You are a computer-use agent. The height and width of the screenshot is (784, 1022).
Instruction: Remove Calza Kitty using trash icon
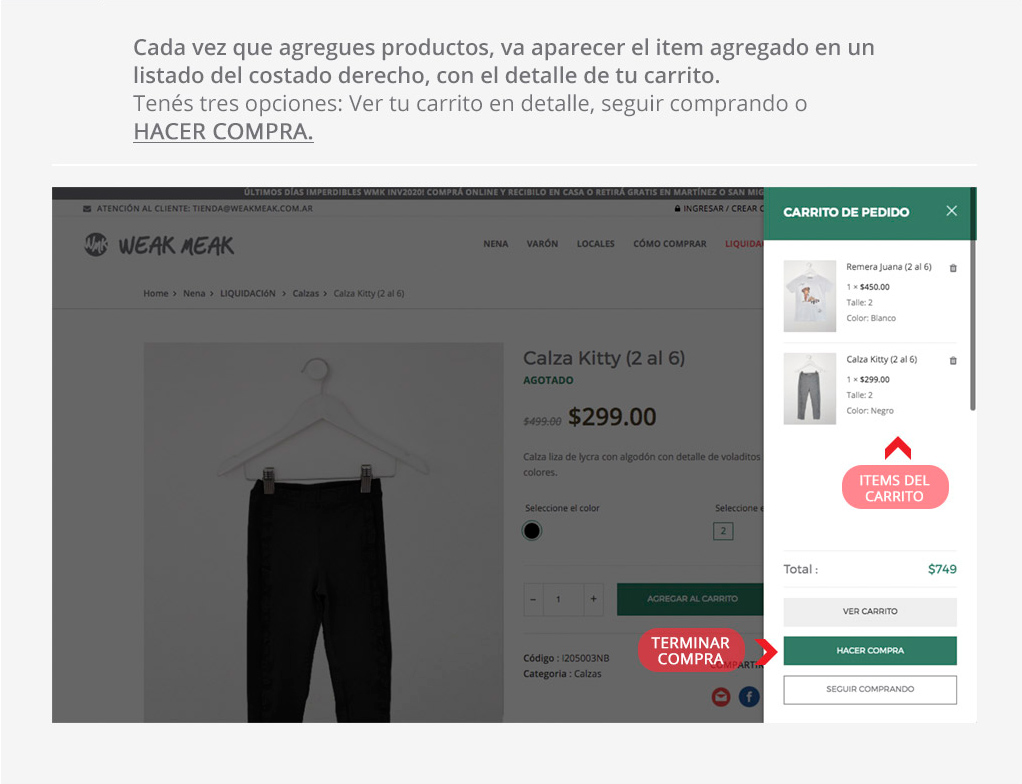pyautogui.click(x=953, y=360)
